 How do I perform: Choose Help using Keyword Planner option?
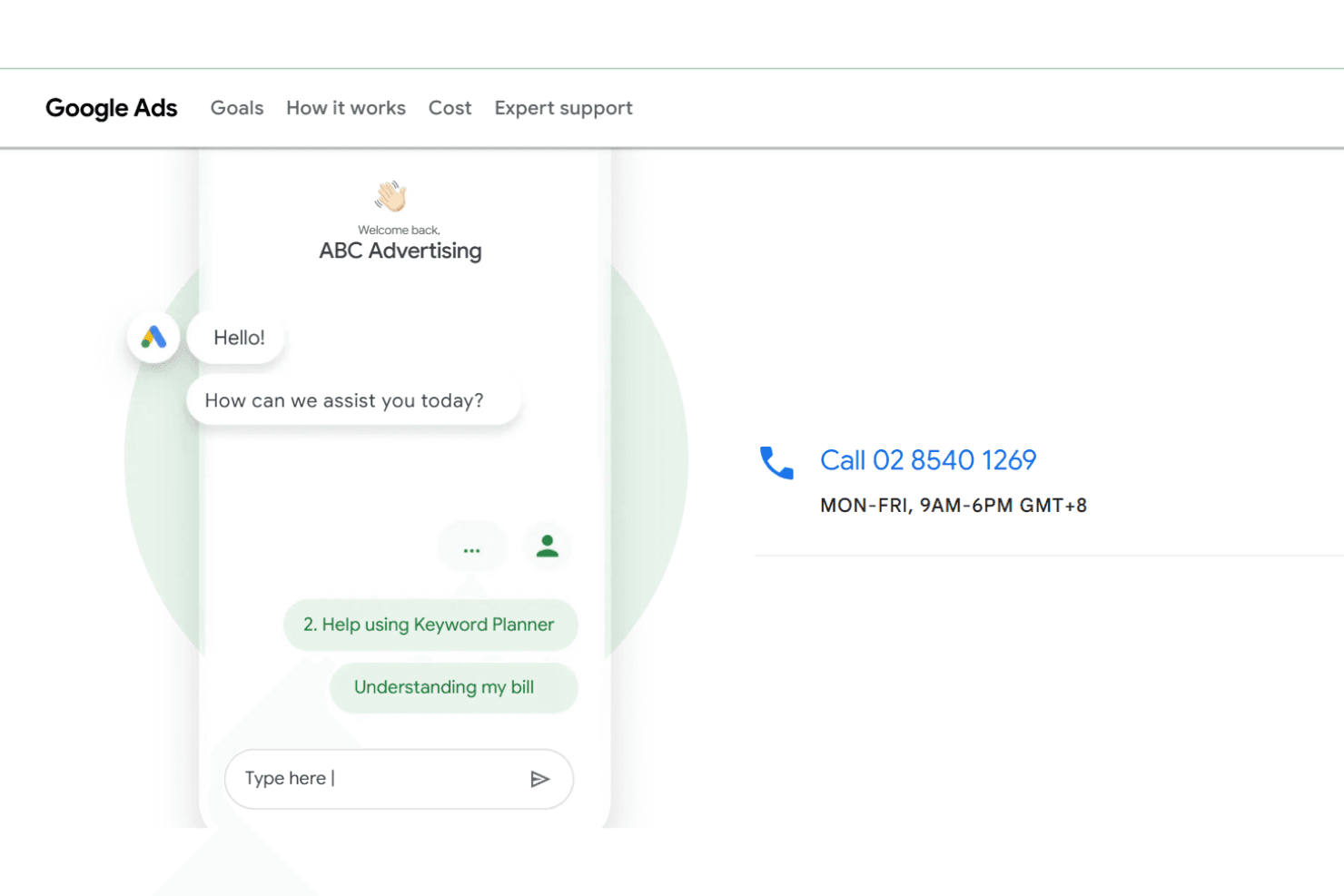coord(430,625)
